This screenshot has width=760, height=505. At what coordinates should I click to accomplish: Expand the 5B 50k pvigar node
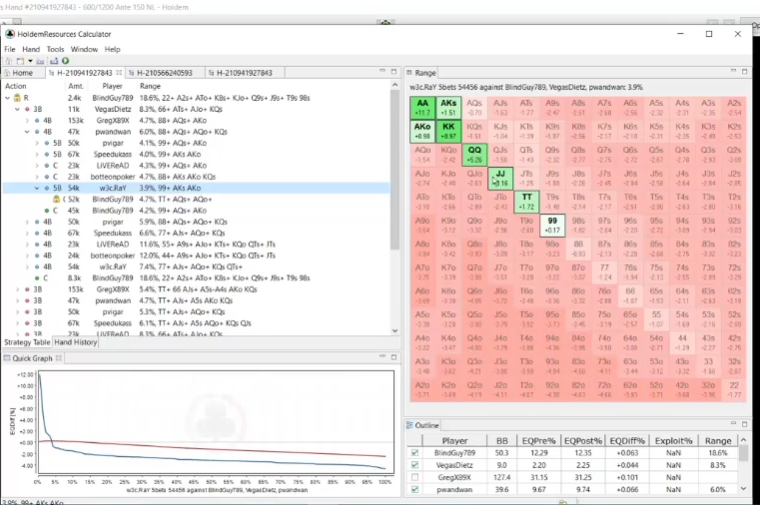(x=37, y=143)
